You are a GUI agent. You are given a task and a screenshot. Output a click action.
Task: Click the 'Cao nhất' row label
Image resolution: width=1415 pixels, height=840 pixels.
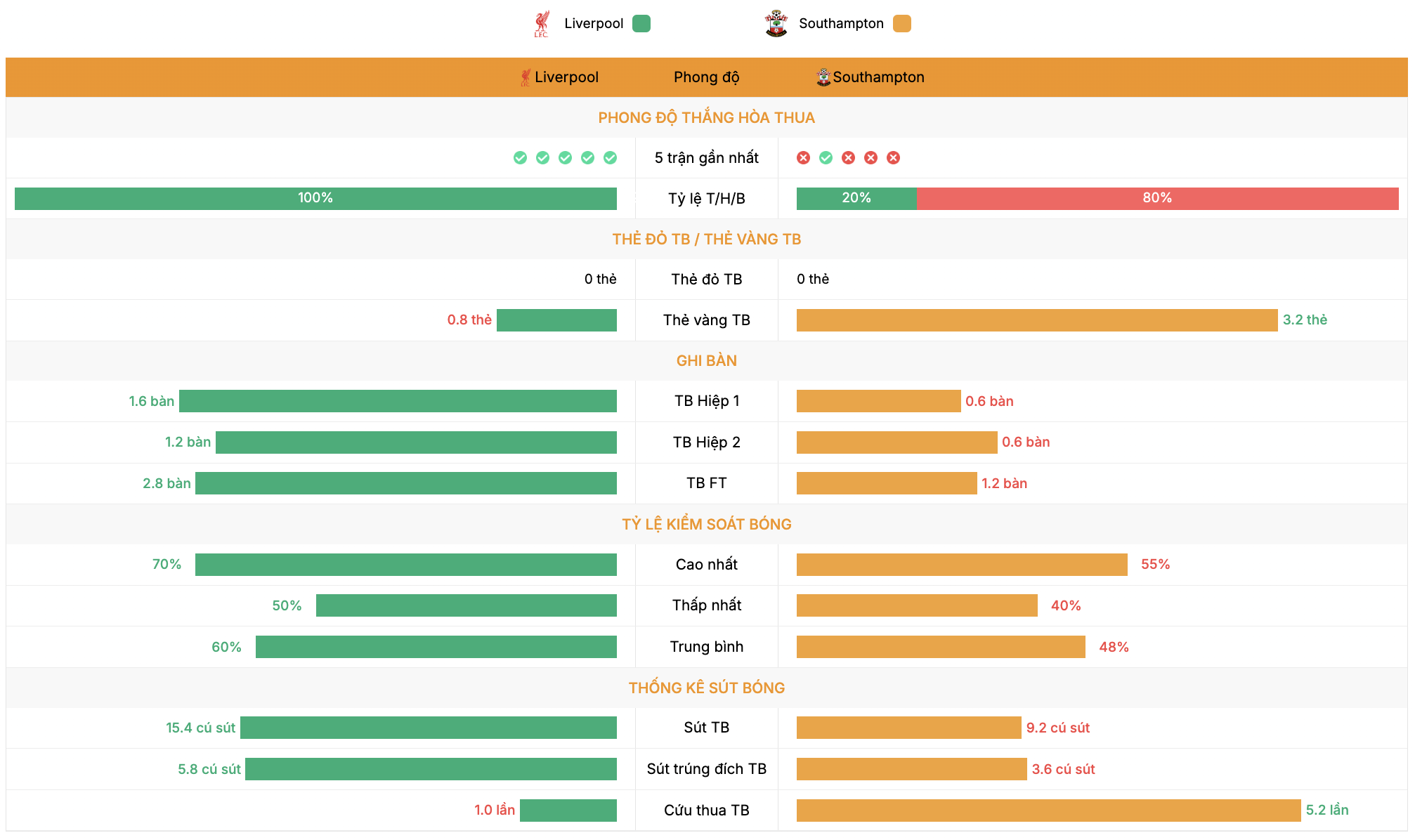point(706,565)
